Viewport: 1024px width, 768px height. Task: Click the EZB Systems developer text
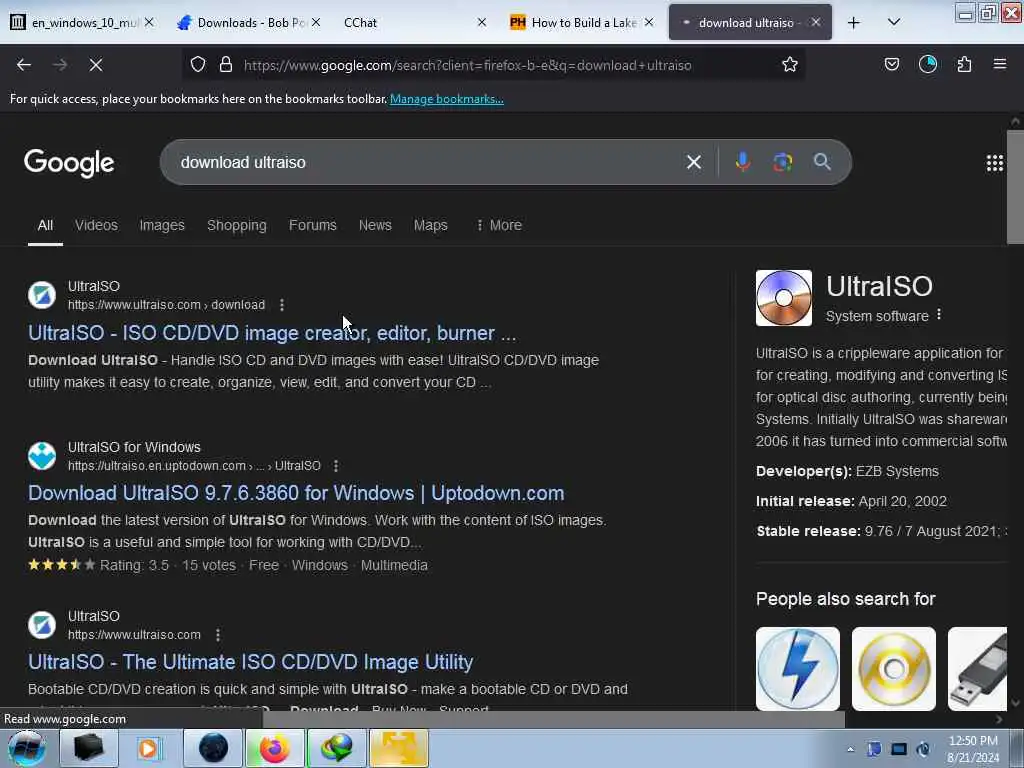pyautogui.click(x=897, y=472)
